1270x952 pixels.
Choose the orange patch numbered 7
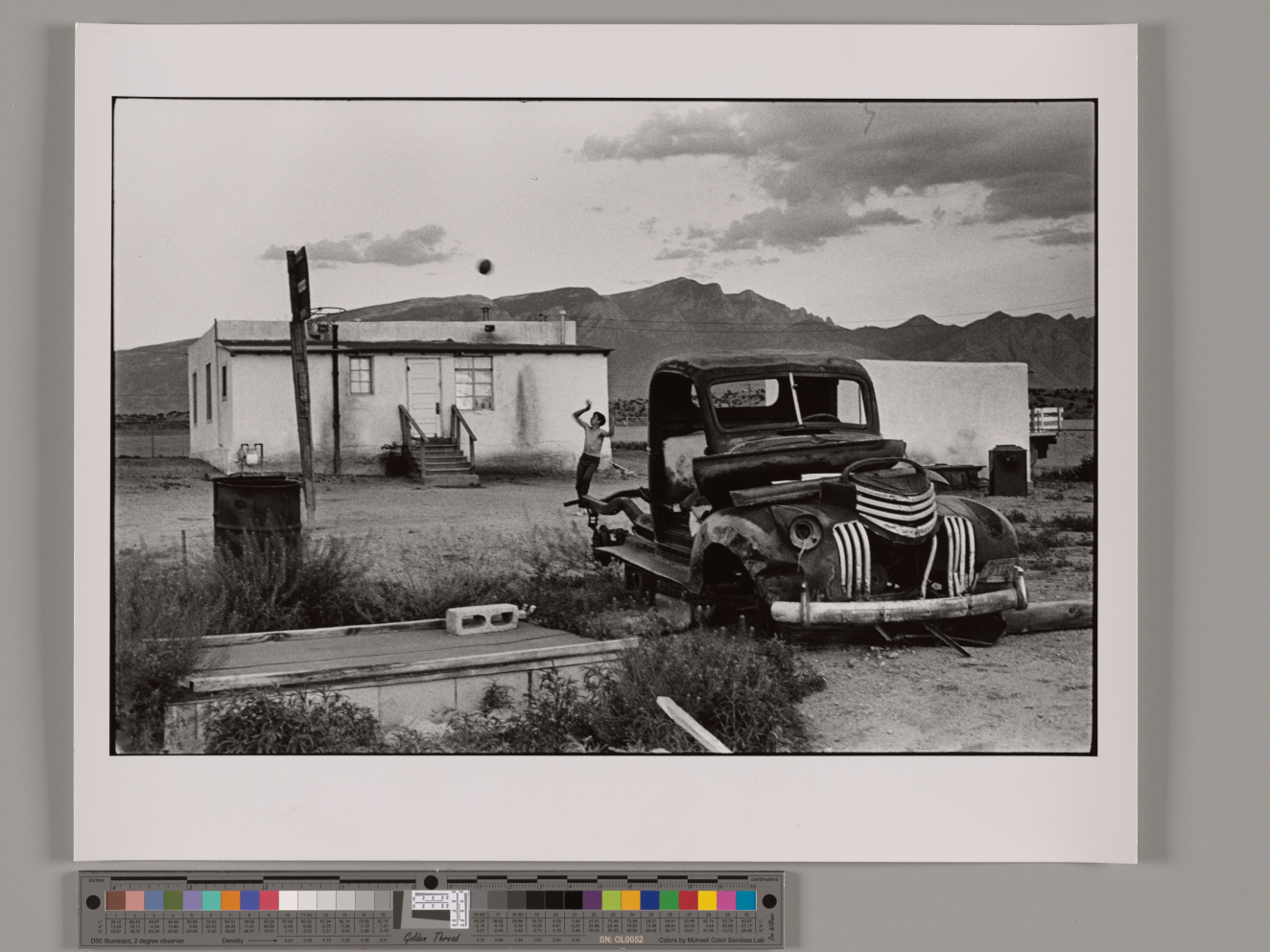coord(230,900)
